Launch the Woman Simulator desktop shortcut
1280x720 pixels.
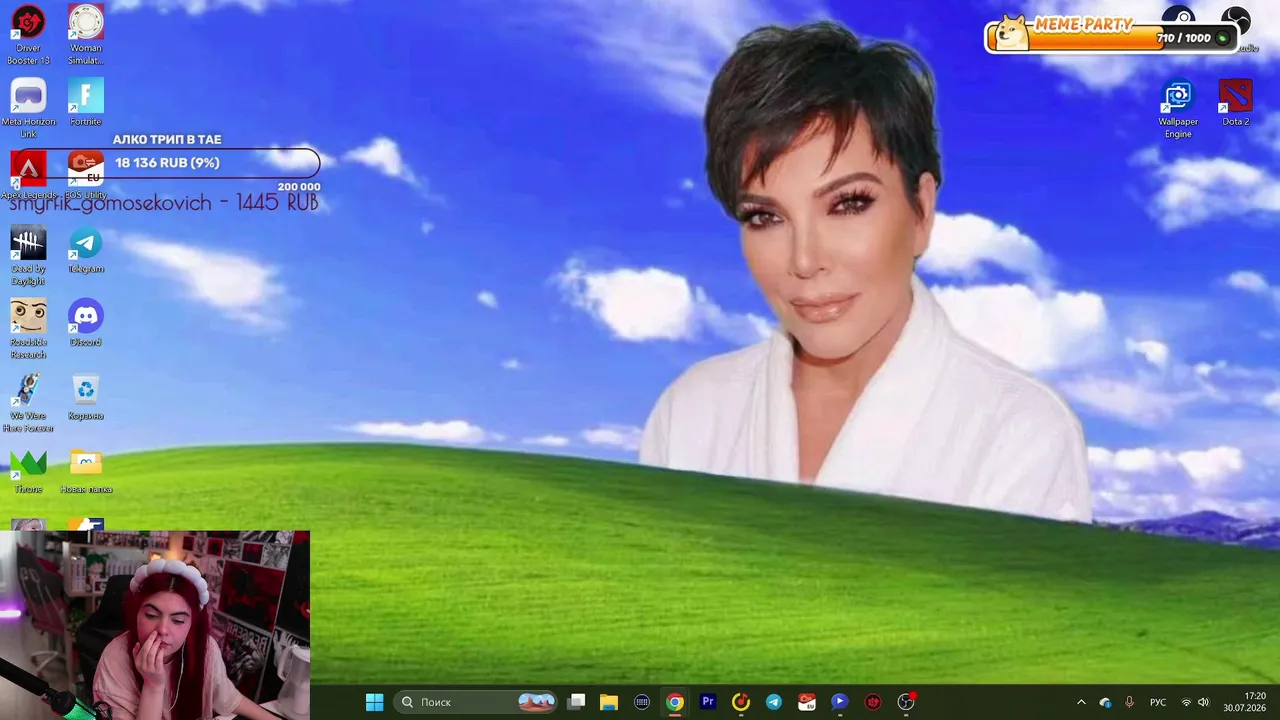click(x=86, y=34)
